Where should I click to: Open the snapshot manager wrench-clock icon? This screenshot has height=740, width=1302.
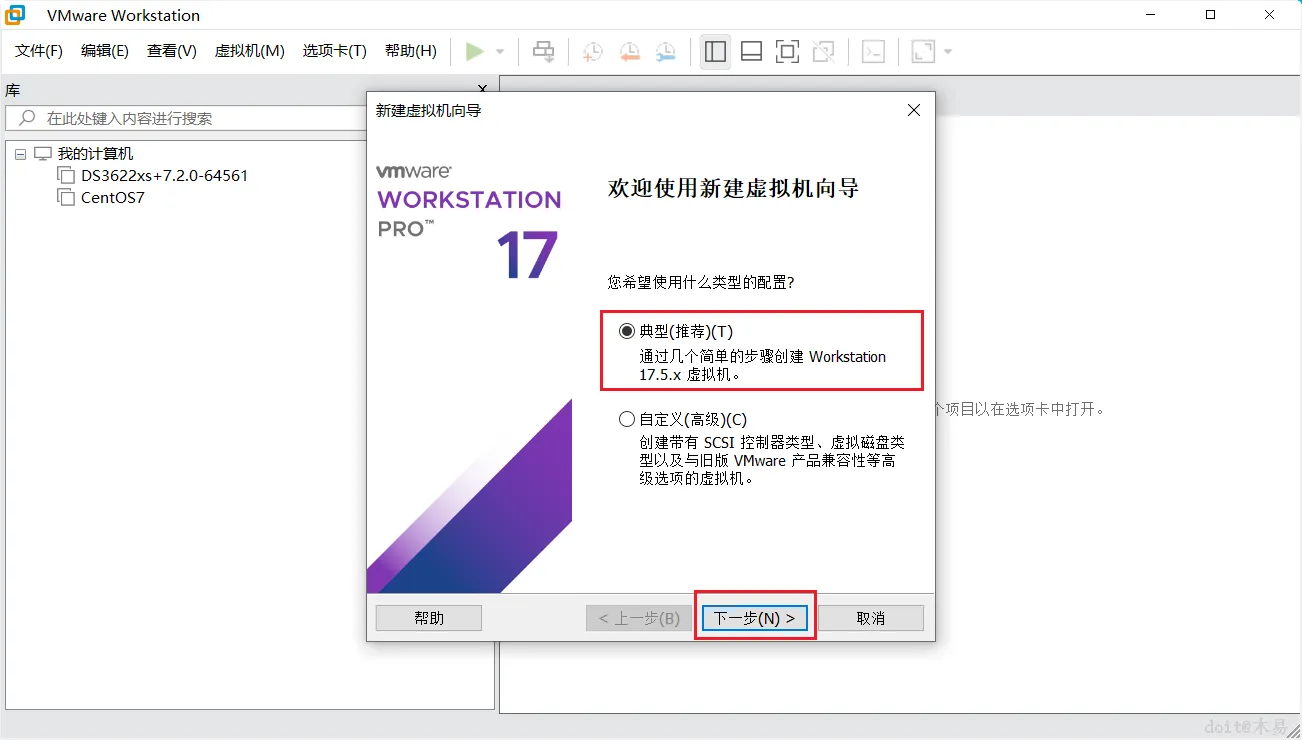[665, 51]
